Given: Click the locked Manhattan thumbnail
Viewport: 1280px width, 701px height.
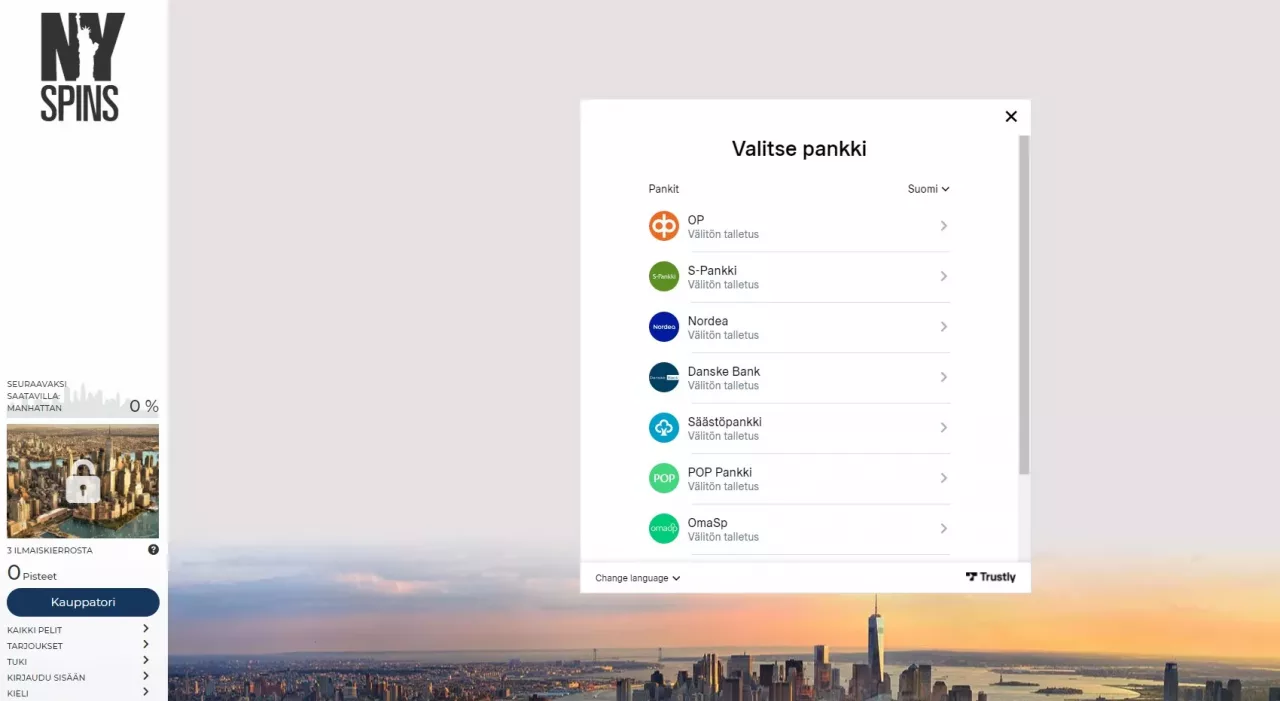Looking at the screenshot, I should coord(83,481).
